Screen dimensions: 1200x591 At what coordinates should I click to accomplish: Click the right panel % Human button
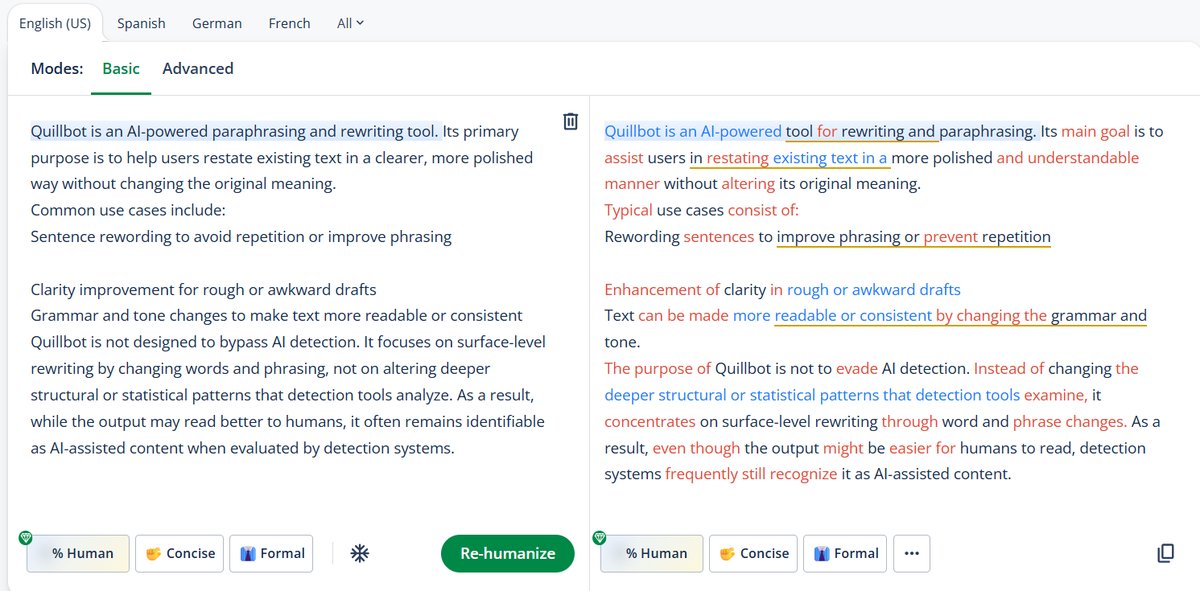652,553
